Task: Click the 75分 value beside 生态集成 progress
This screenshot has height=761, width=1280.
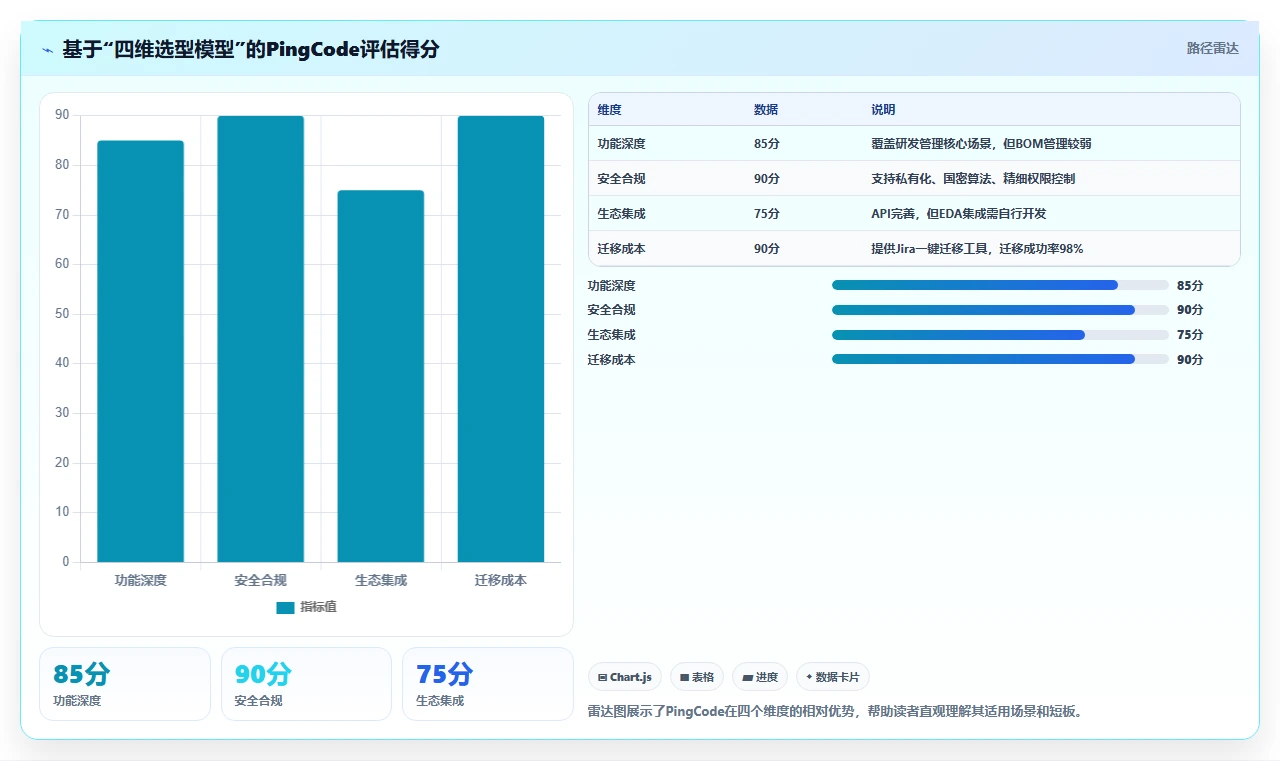Action: click(x=1190, y=335)
